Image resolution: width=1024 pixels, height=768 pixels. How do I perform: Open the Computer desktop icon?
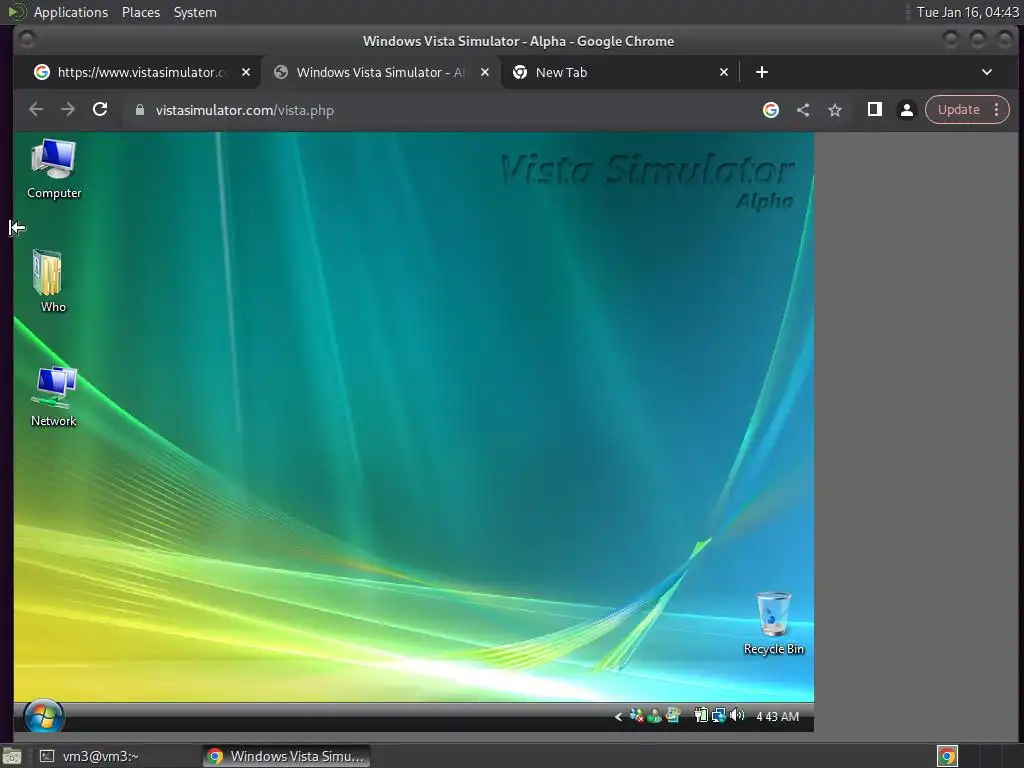54,168
